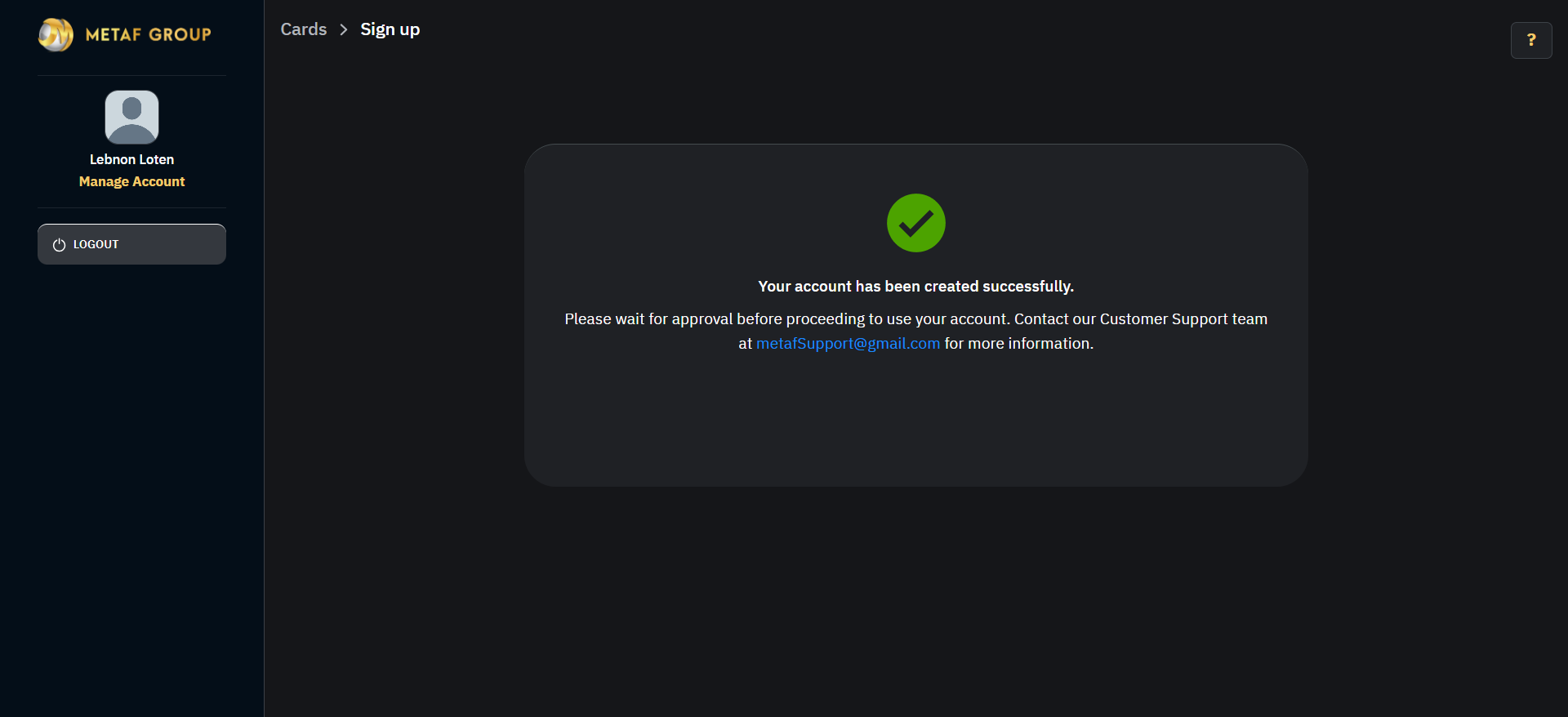The height and width of the screenshot is (717, 1568).
Task: Click the 'for more information' text
Action: [x=1018, y=344]
